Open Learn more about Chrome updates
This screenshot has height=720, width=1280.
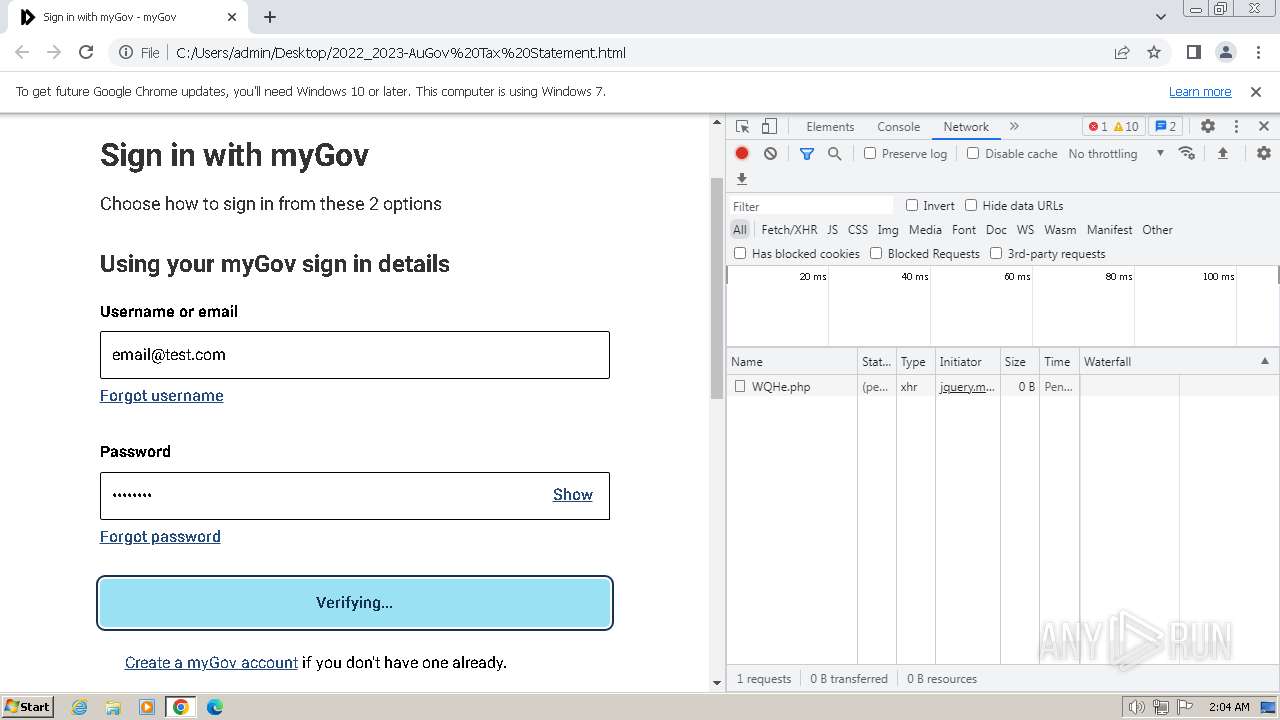[x=1200, y=91]
